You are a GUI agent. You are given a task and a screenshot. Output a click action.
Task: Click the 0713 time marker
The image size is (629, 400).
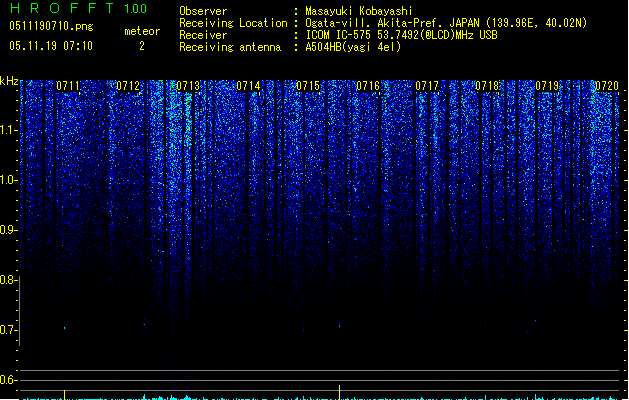(x=188, y=86)
